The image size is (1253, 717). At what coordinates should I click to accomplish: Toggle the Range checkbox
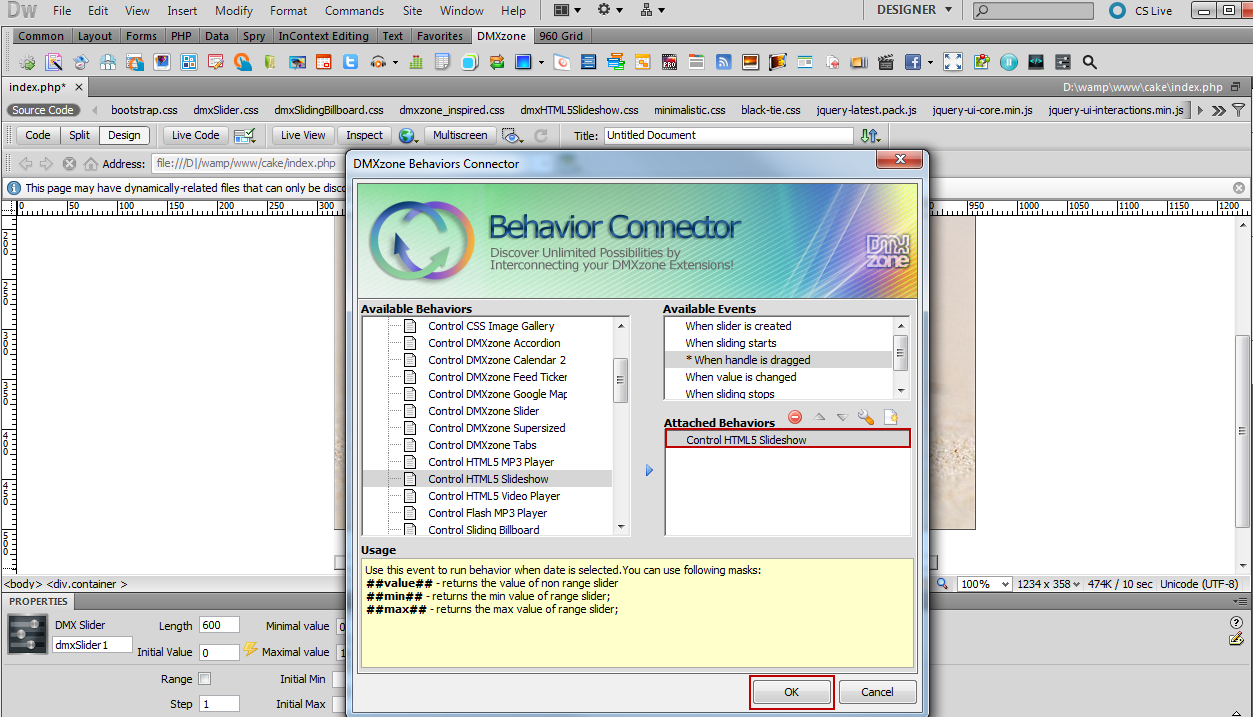(205, 679)
